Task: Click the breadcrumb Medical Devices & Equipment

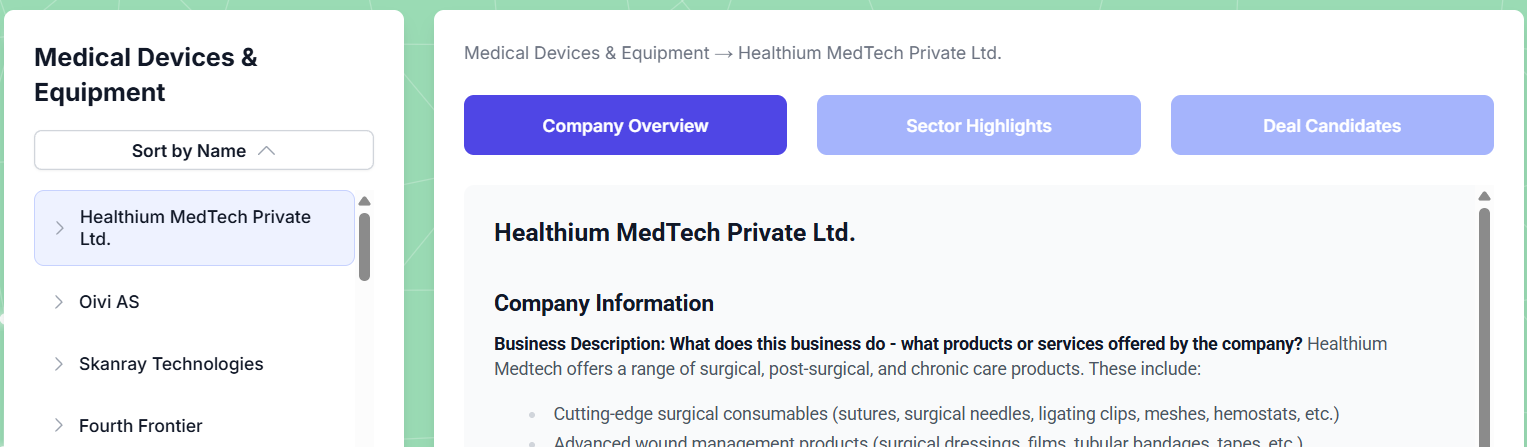Action: pyautogui.click(x=586, y=53)
